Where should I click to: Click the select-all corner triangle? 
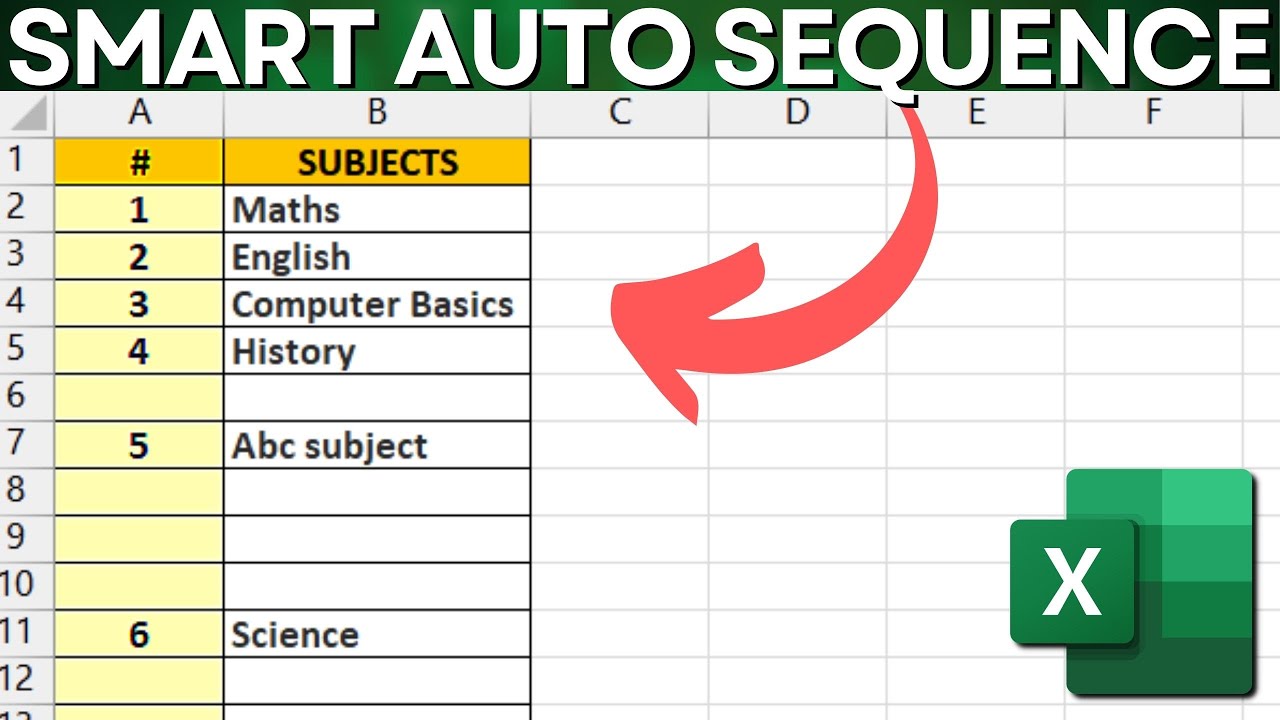coord(27,113)
